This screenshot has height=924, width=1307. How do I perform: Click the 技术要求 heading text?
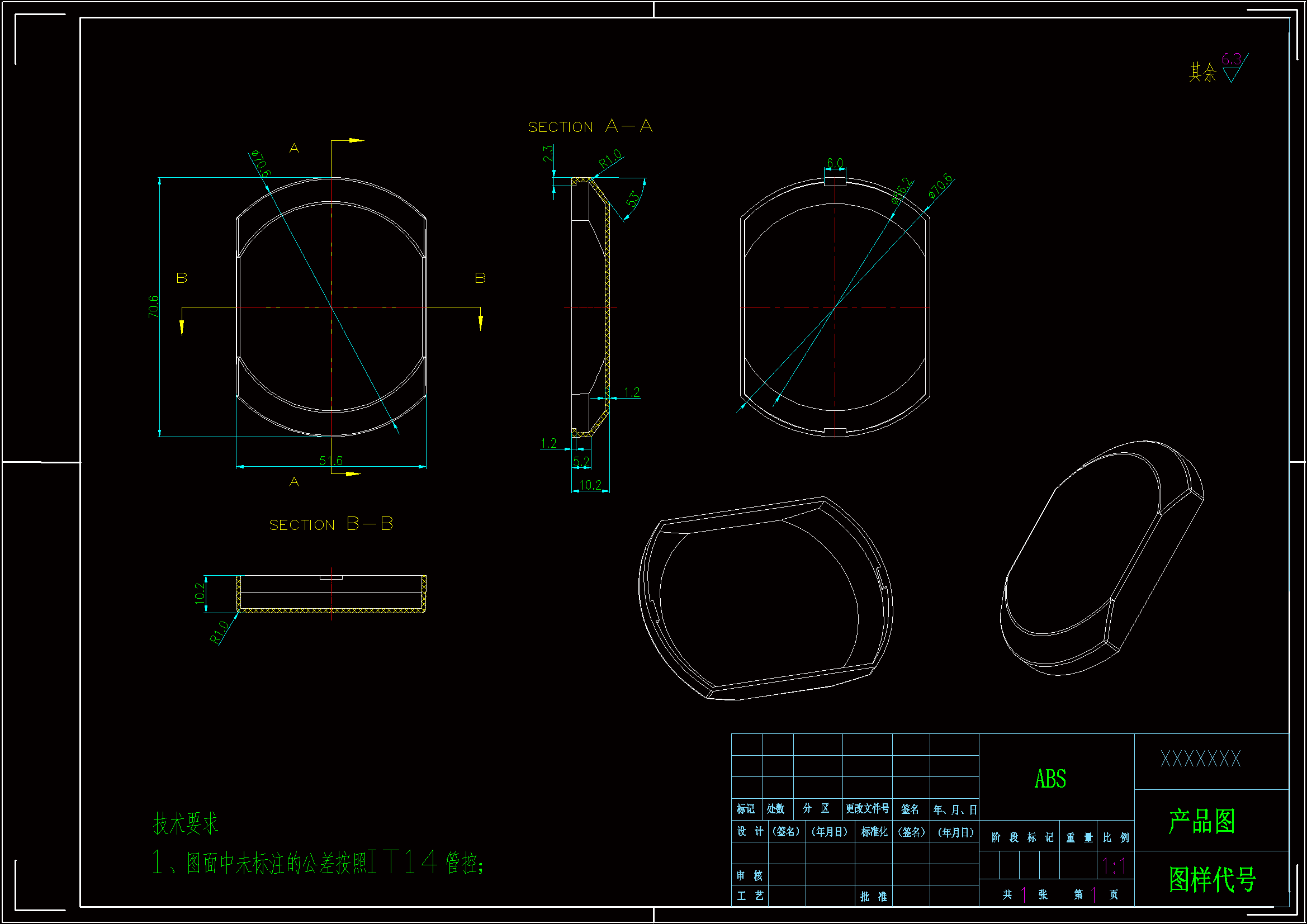click(186, 823)
